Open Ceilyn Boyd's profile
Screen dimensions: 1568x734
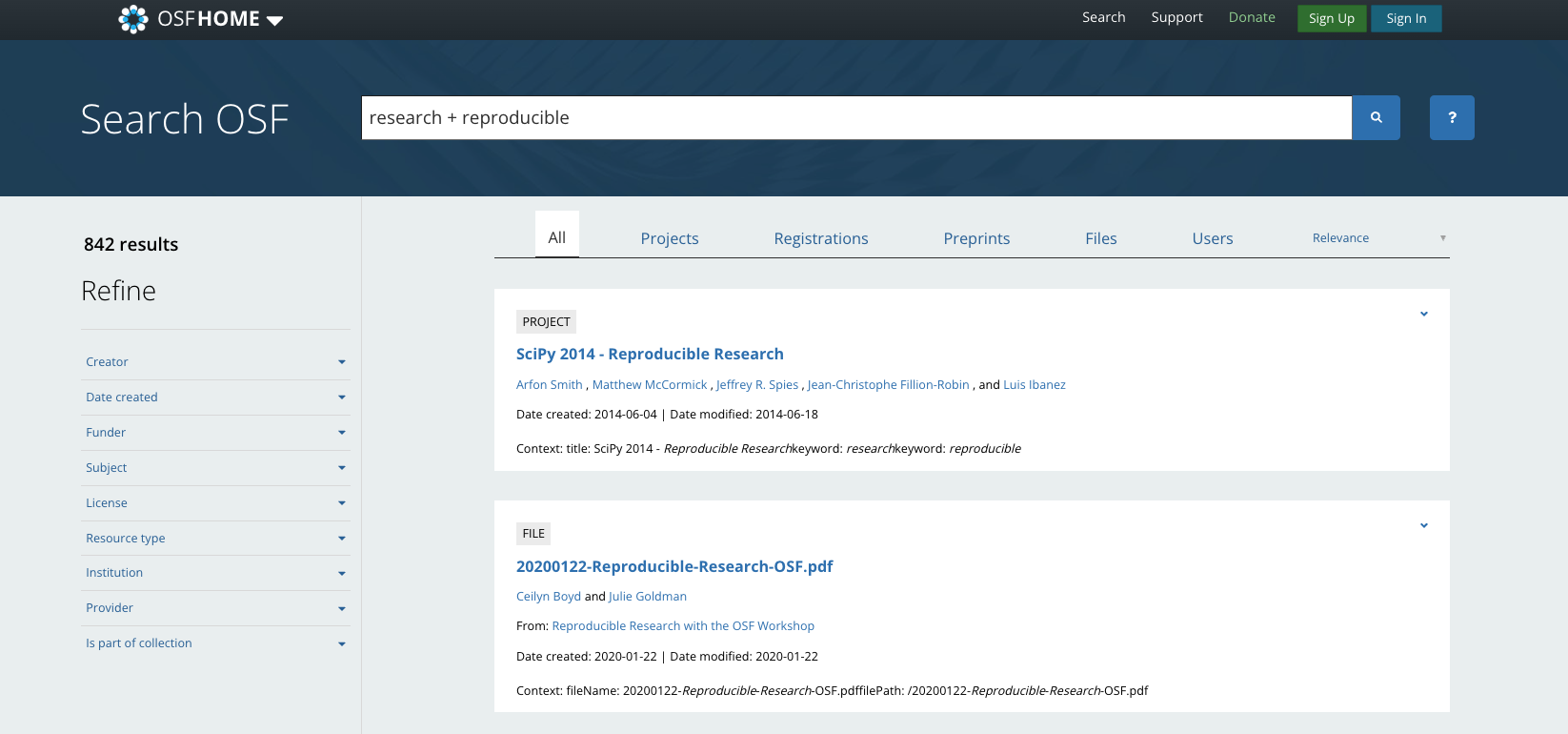click(x=549, y=597)
